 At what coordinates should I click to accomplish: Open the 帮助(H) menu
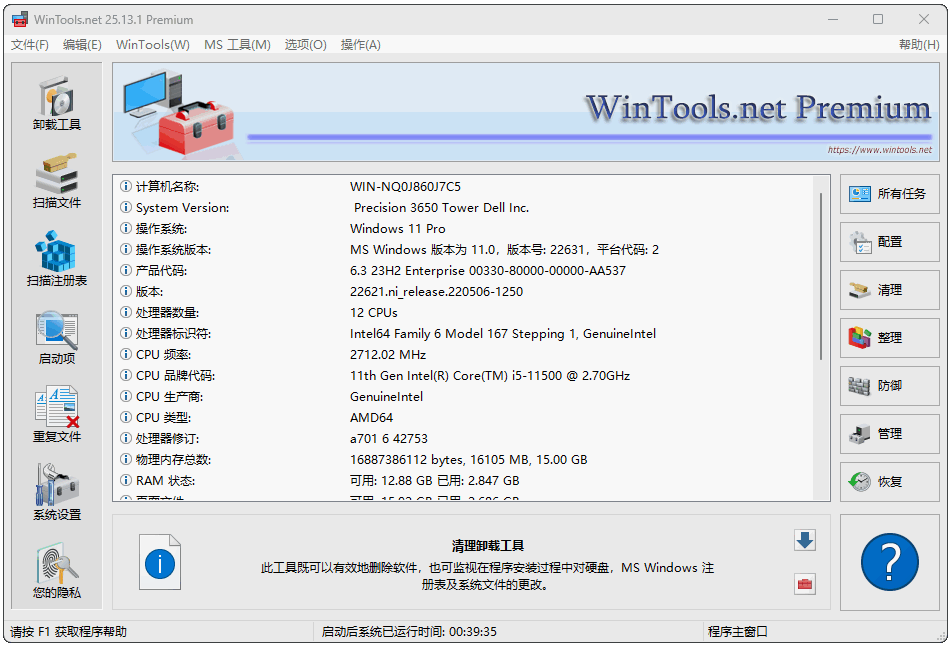pyautogui.click(x=918, y=45)
